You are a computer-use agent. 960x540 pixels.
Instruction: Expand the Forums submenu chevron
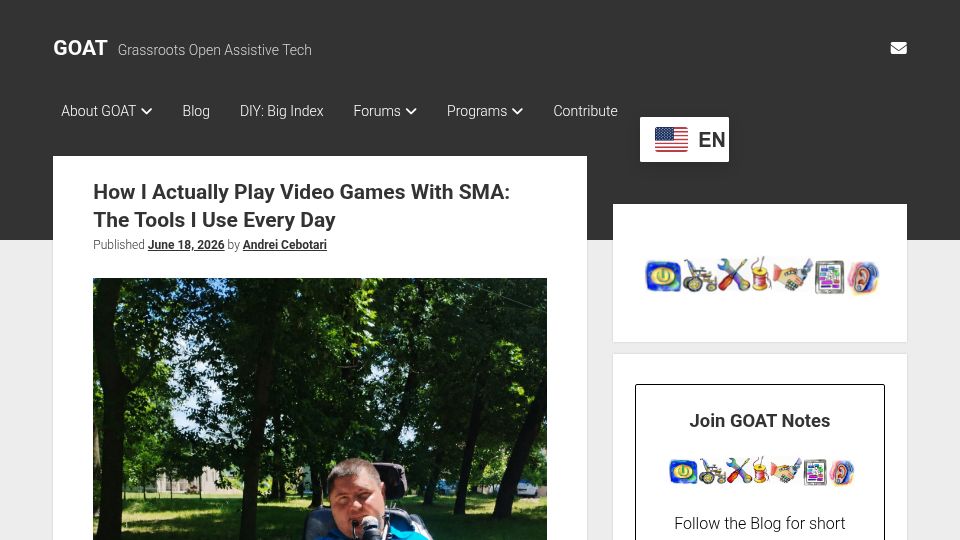pyautogui.click(x=411, y=111)
